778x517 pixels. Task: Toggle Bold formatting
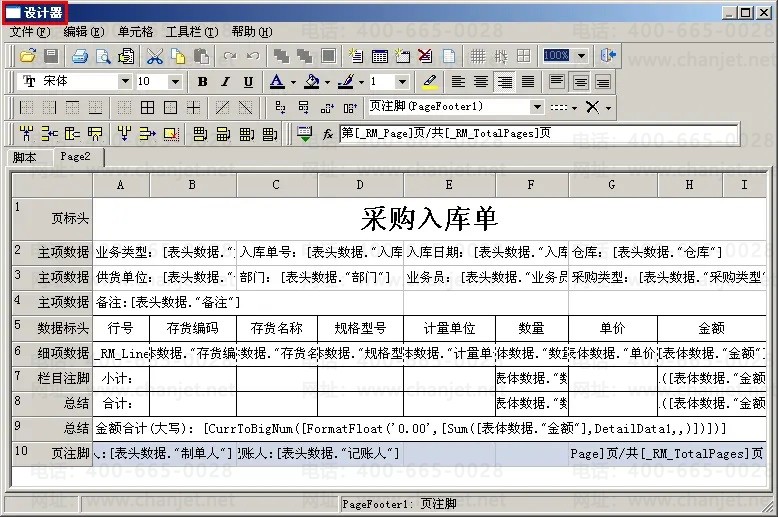tap(203, 82)
